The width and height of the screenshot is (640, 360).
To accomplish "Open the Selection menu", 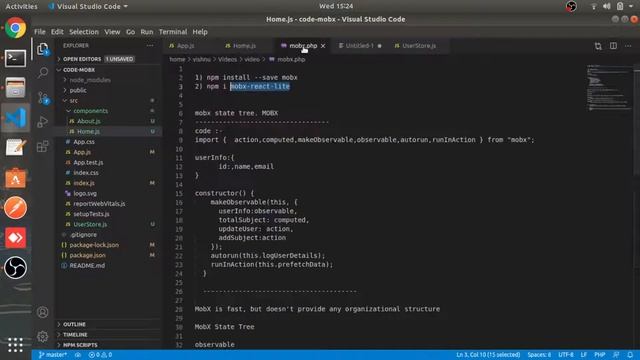I will point(84,32).
